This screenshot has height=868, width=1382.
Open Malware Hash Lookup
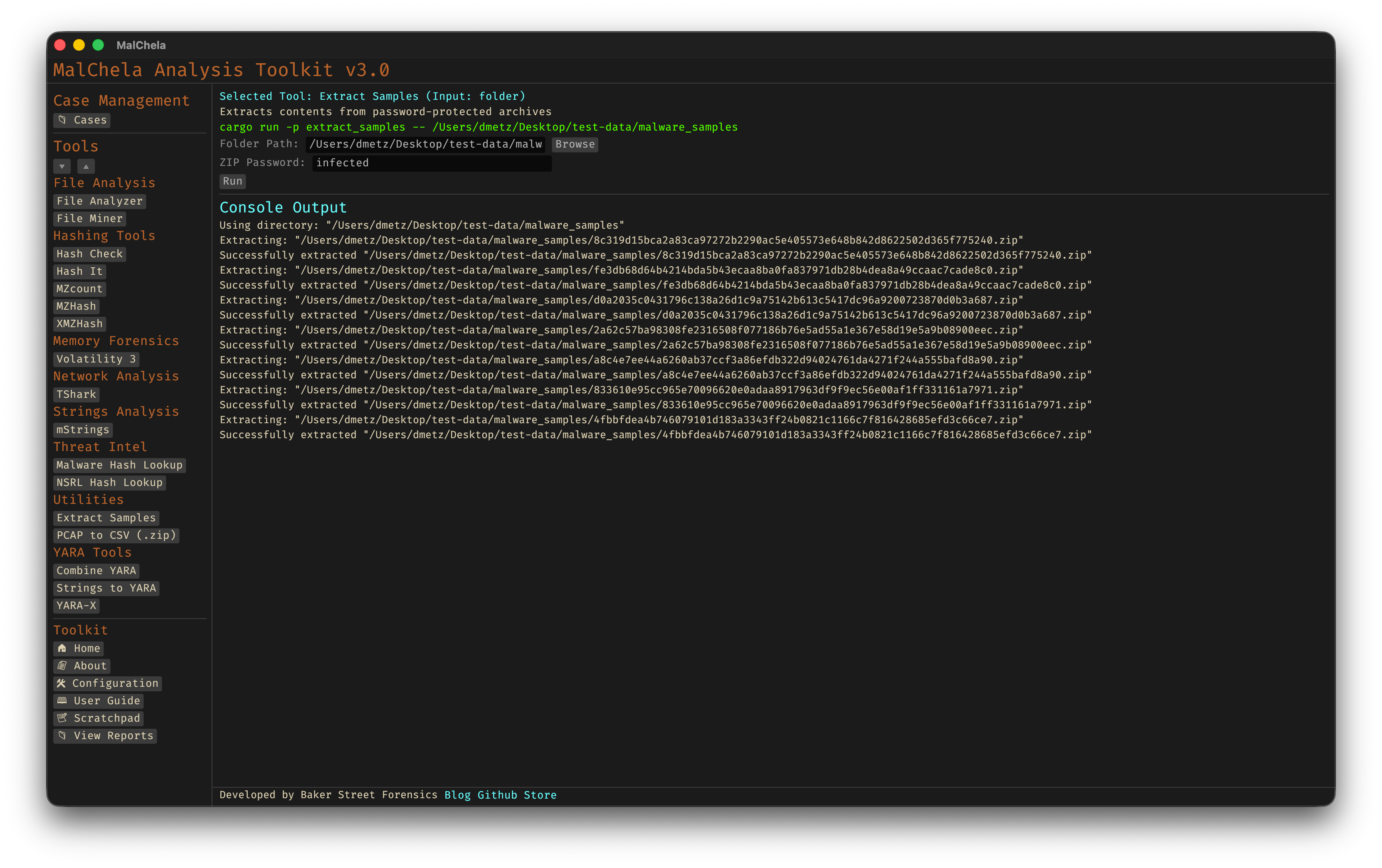click(x=119, y=465)
